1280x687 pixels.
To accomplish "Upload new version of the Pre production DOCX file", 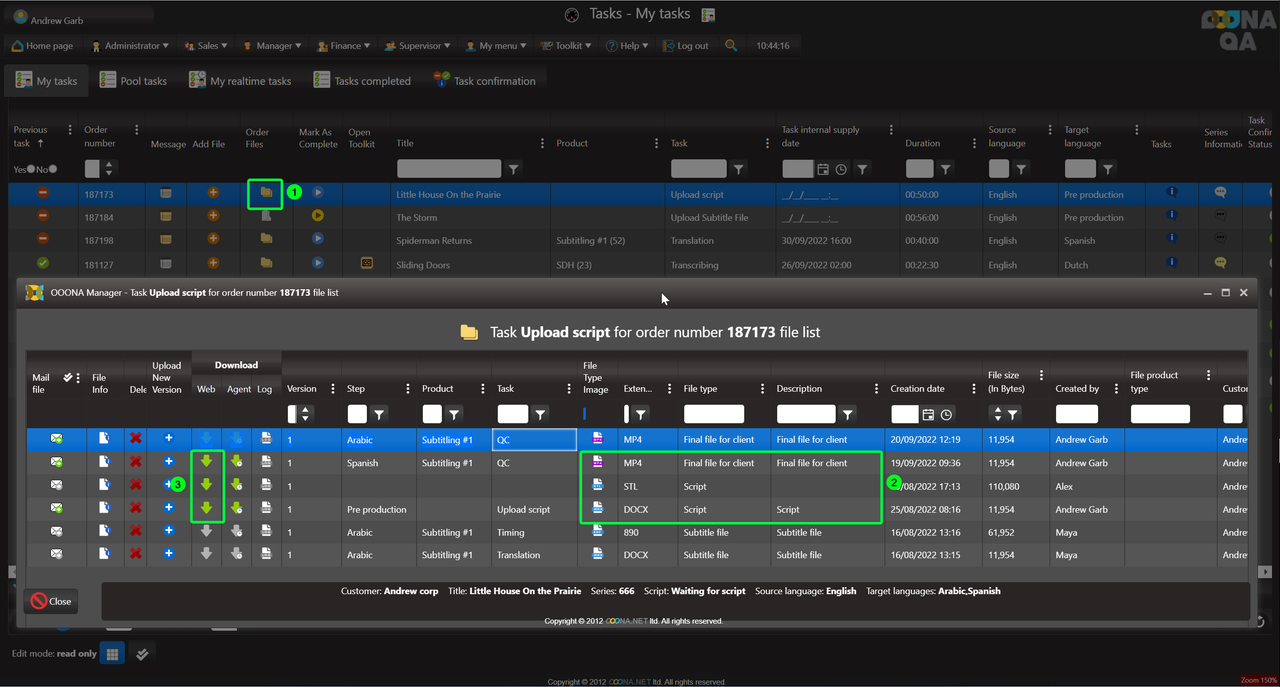I will tap(169, 508).
